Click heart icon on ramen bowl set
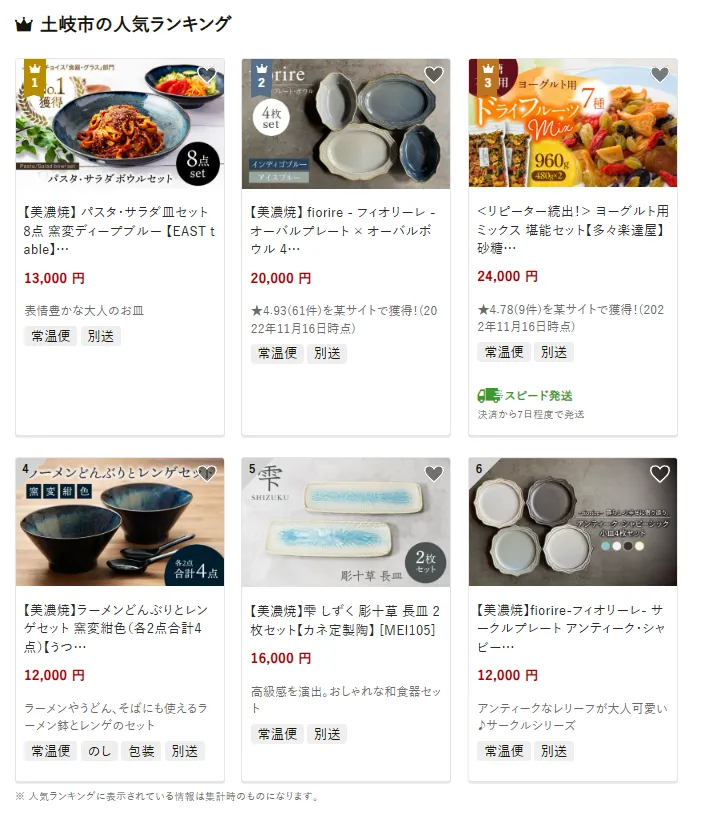The height and width of the screenshot is (822, 707). 207,474
